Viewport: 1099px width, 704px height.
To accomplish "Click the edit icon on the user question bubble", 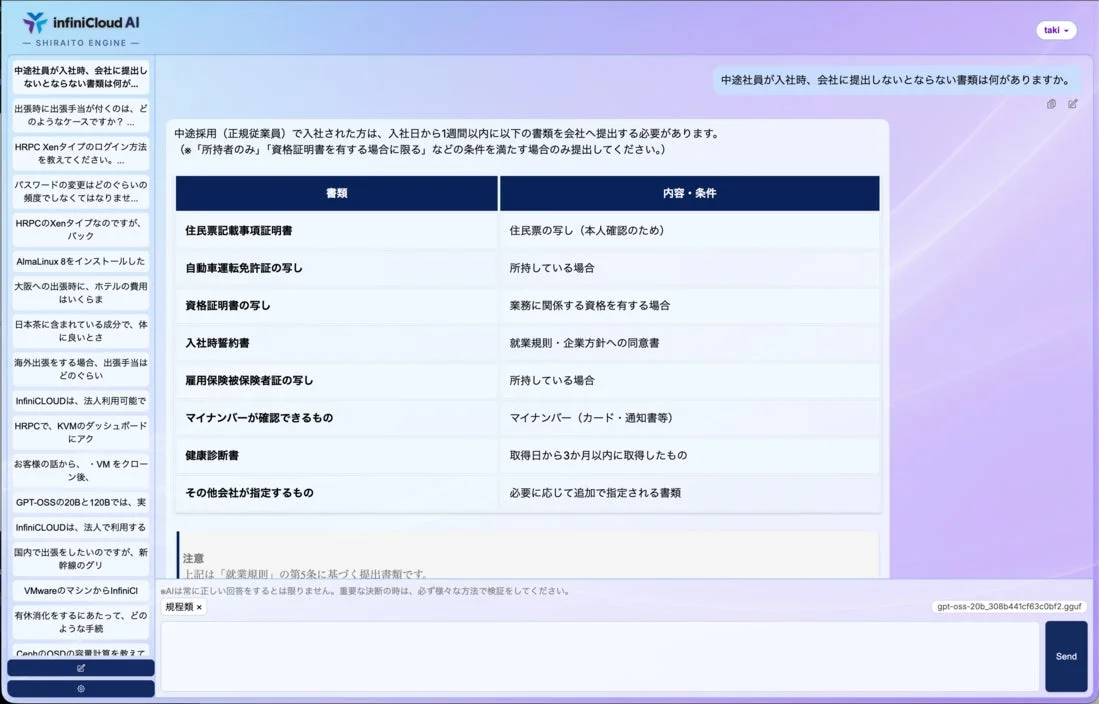I will pos(1073,104).
